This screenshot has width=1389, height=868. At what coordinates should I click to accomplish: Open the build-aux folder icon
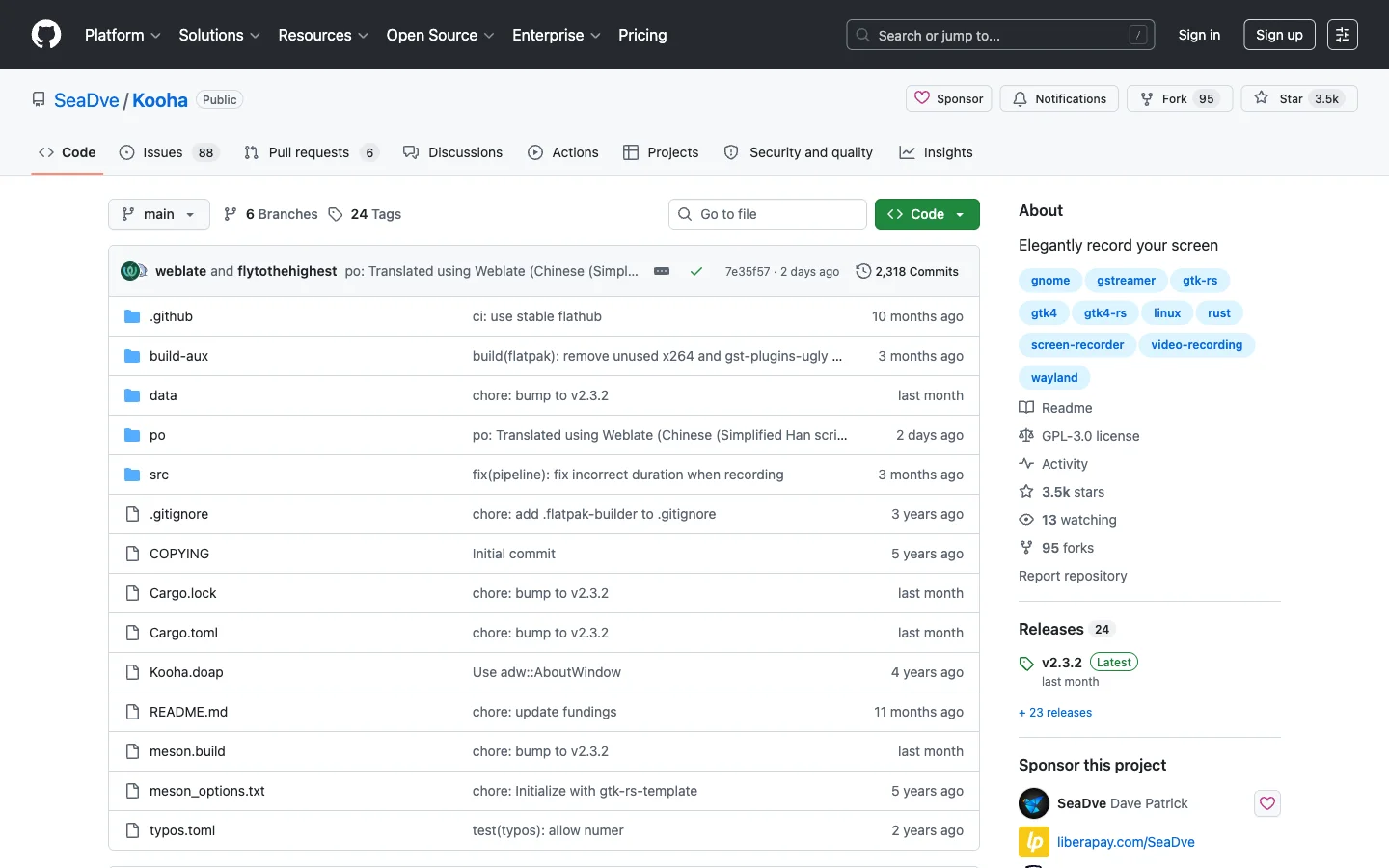click(x=132, y=356)
